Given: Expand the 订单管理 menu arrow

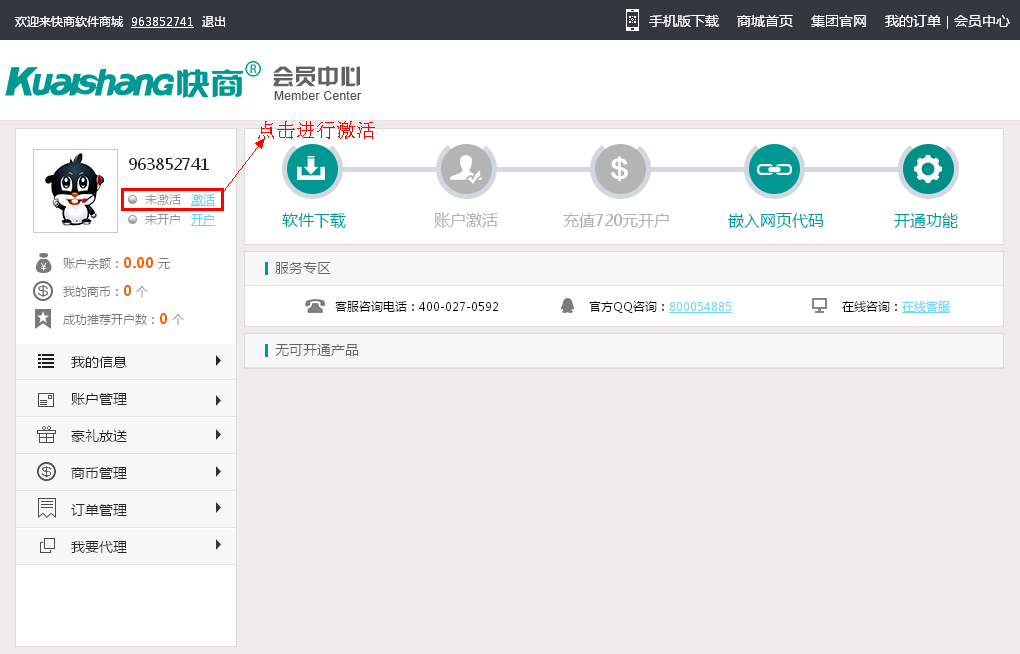Looking at the screenshot, I should (x=218, y=509).
